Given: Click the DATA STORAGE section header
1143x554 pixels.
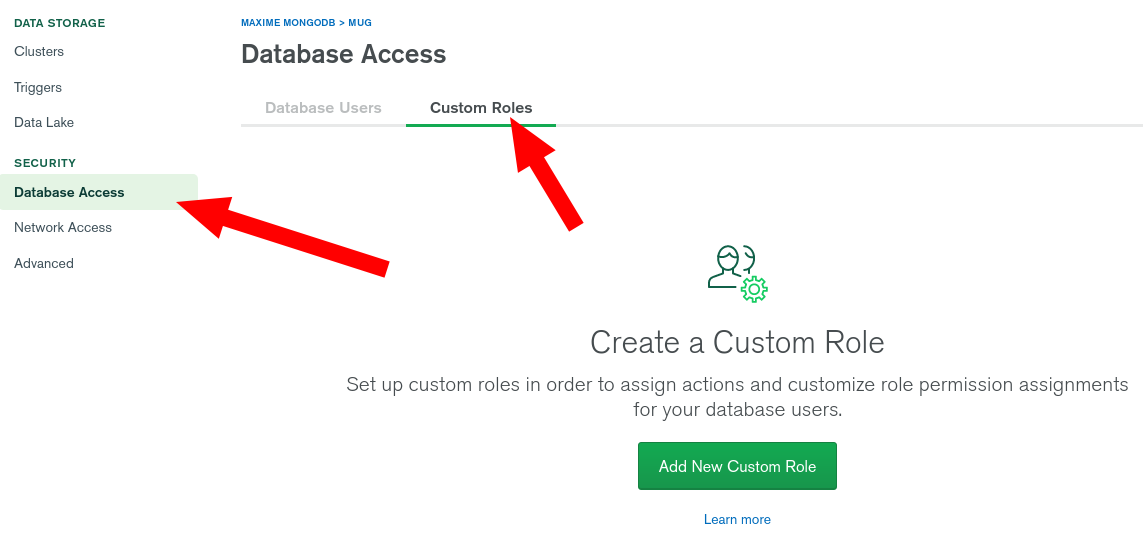Looking at the screenshot, I should [x=59, y=23].
